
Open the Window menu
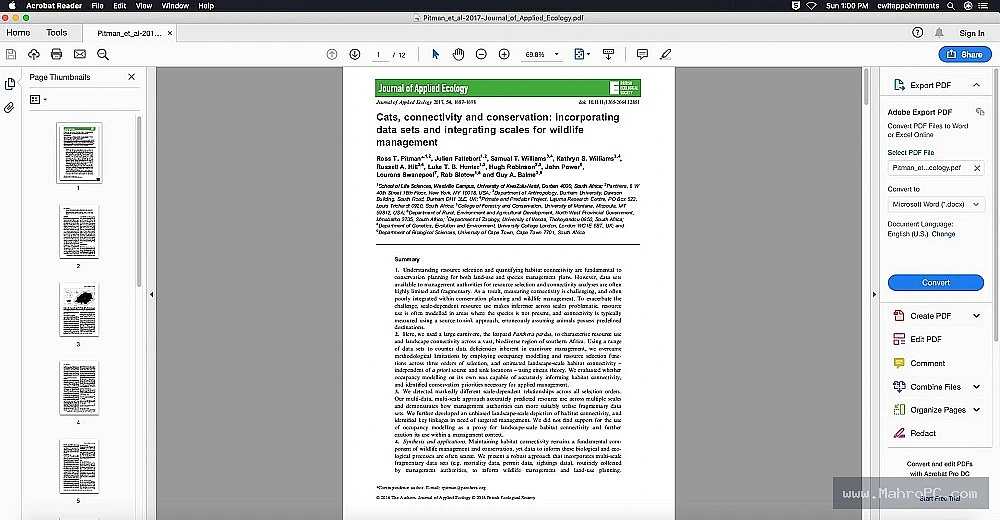[175, 6]
